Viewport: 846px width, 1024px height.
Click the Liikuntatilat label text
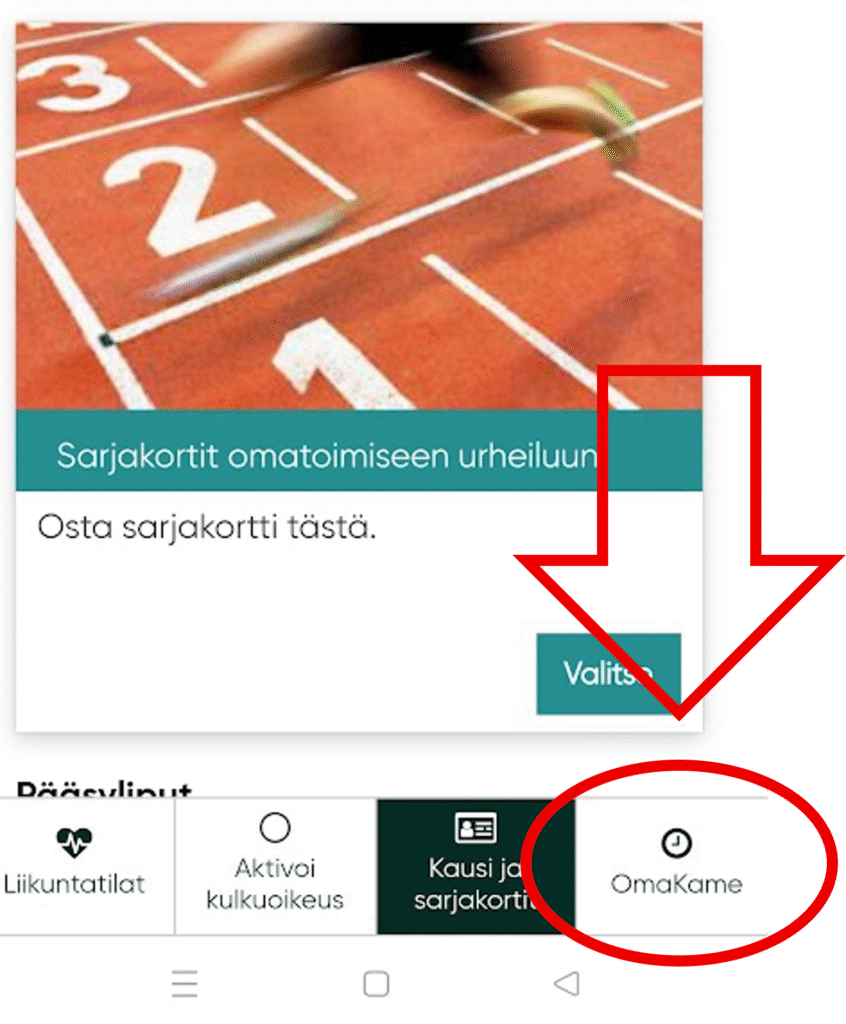(x=74, y=884)
